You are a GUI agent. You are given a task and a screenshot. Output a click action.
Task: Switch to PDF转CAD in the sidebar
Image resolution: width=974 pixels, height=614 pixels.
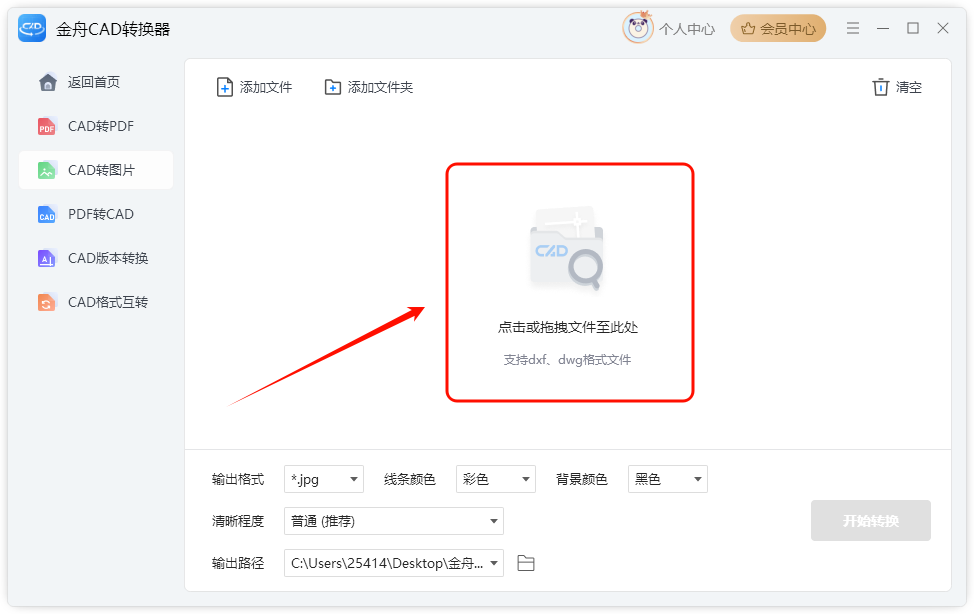(96, 214)
